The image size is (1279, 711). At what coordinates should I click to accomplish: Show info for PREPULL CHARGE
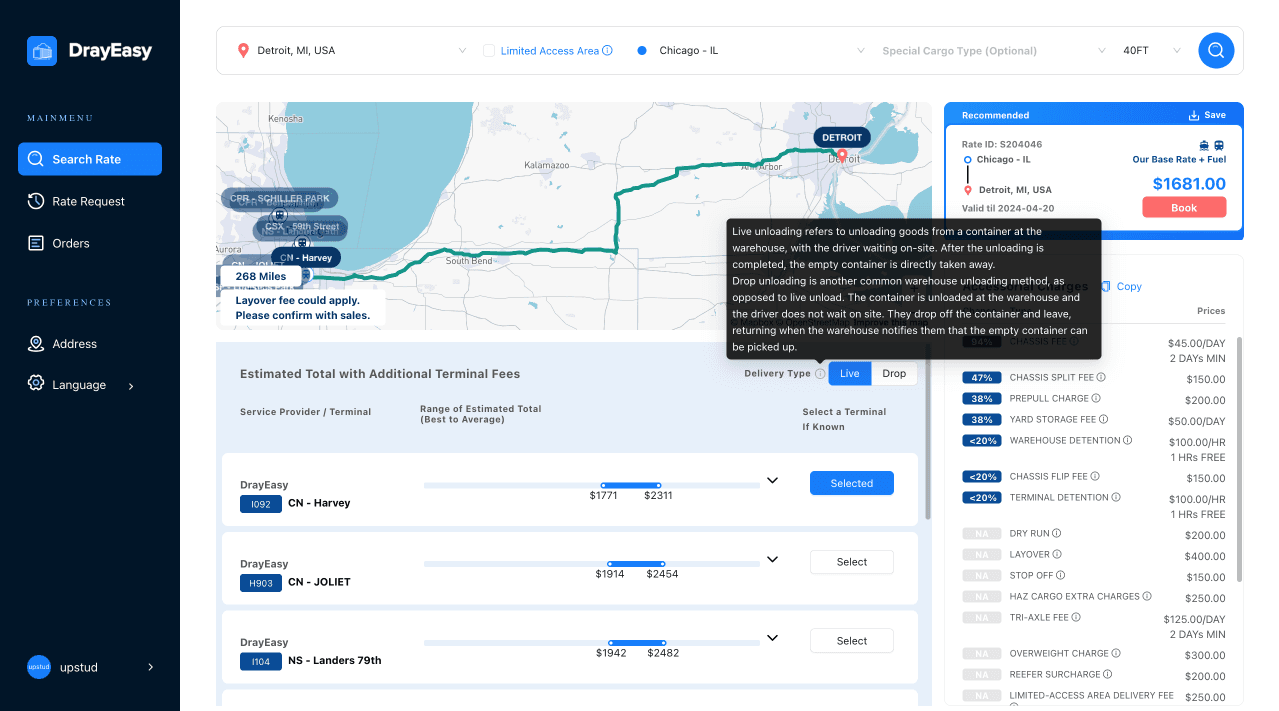[1096, 398]
